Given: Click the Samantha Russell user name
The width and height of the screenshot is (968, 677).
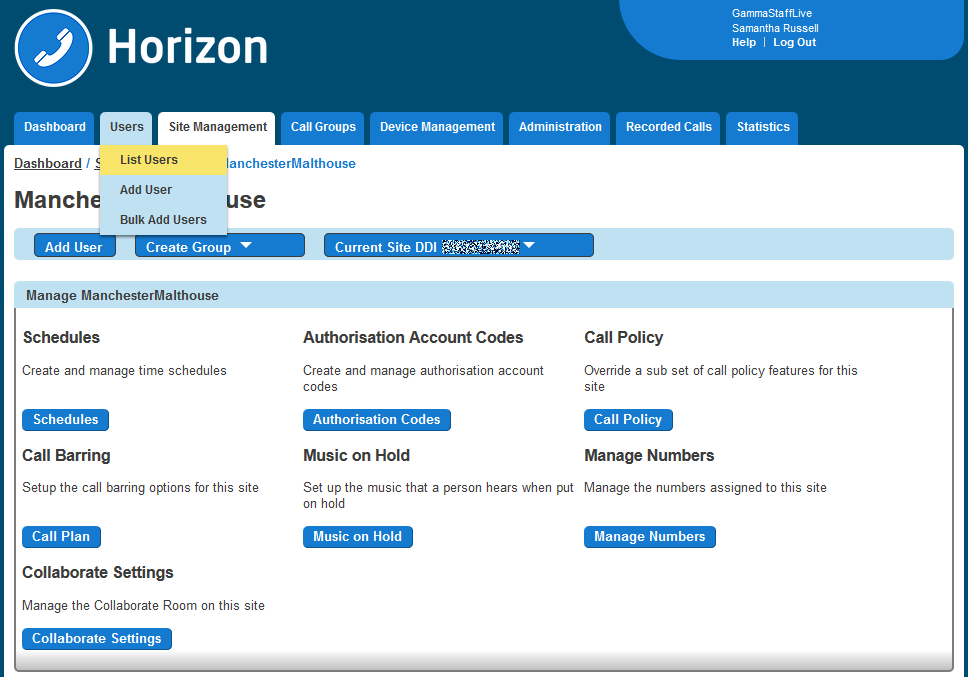Looking at the screenshot, I should (775, 28).
